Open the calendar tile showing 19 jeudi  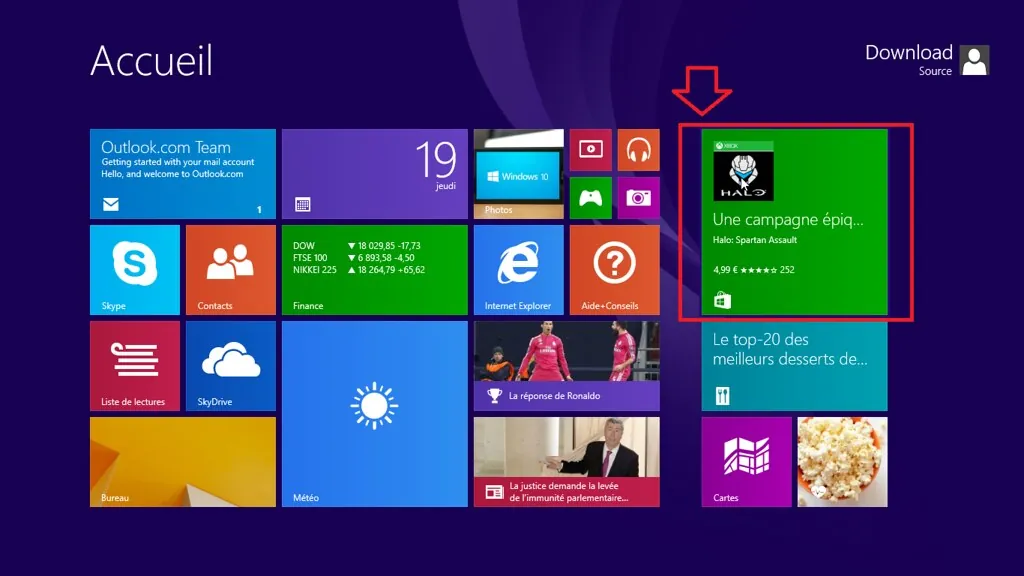375,174
